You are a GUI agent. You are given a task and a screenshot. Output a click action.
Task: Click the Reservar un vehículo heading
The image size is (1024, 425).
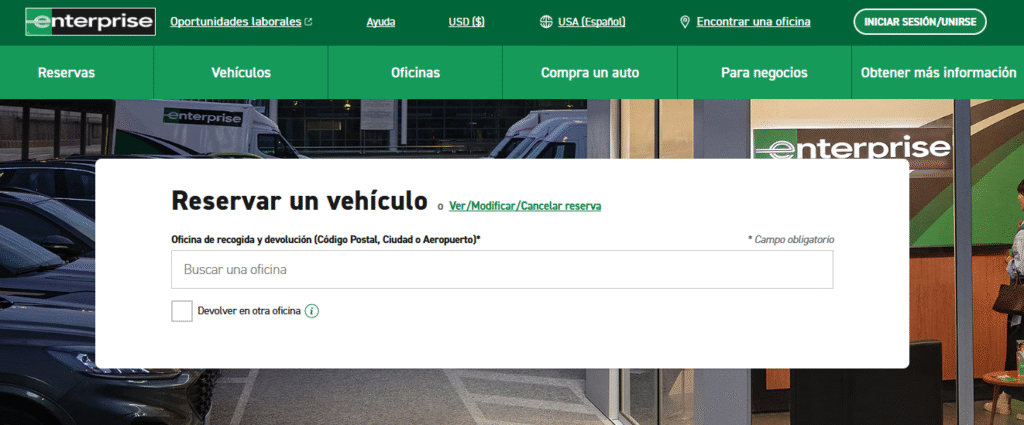(299, 200)
